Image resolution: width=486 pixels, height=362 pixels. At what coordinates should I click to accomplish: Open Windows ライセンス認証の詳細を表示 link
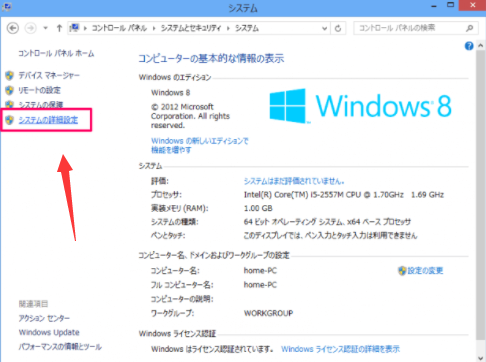click(x=340, y=349)
